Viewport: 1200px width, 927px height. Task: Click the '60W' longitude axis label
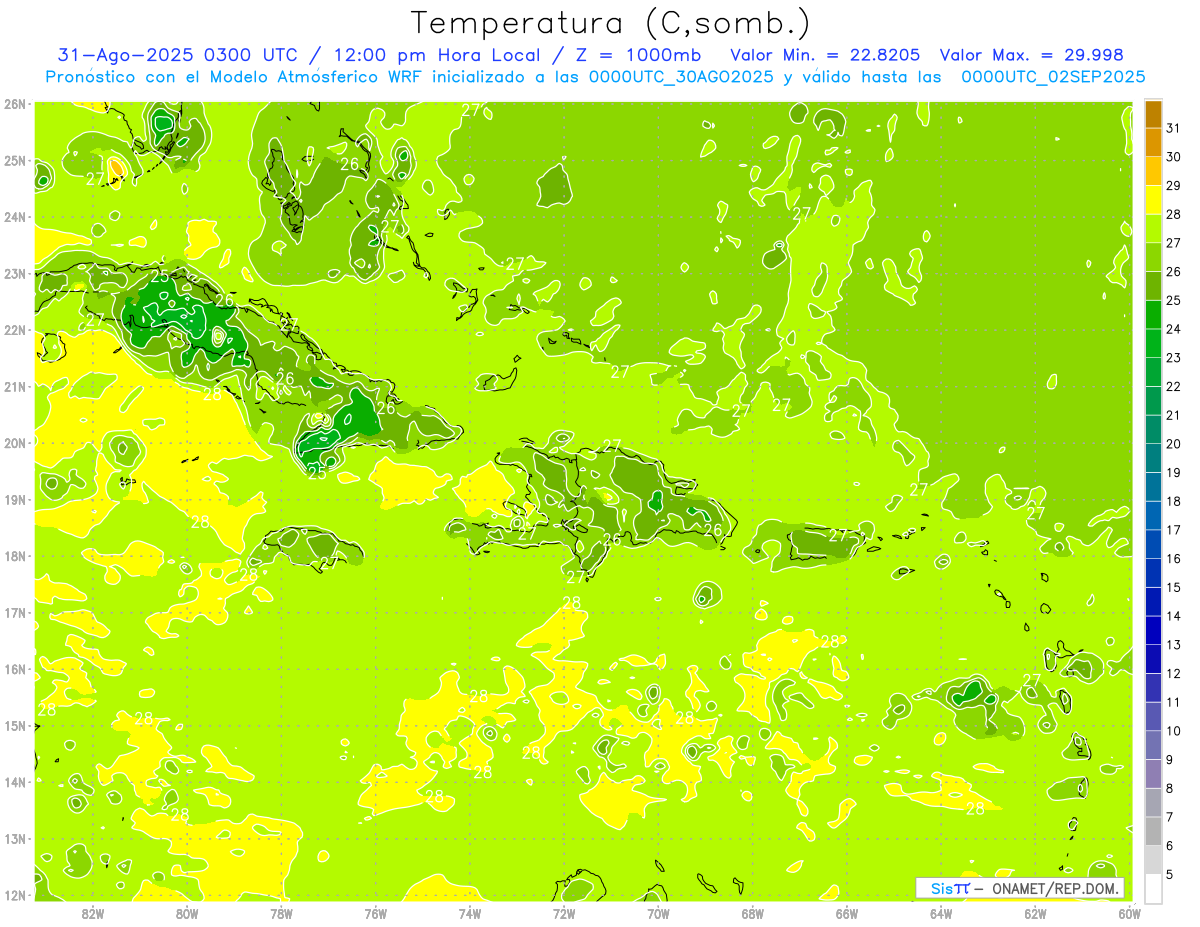click(x=1129, y=913)
